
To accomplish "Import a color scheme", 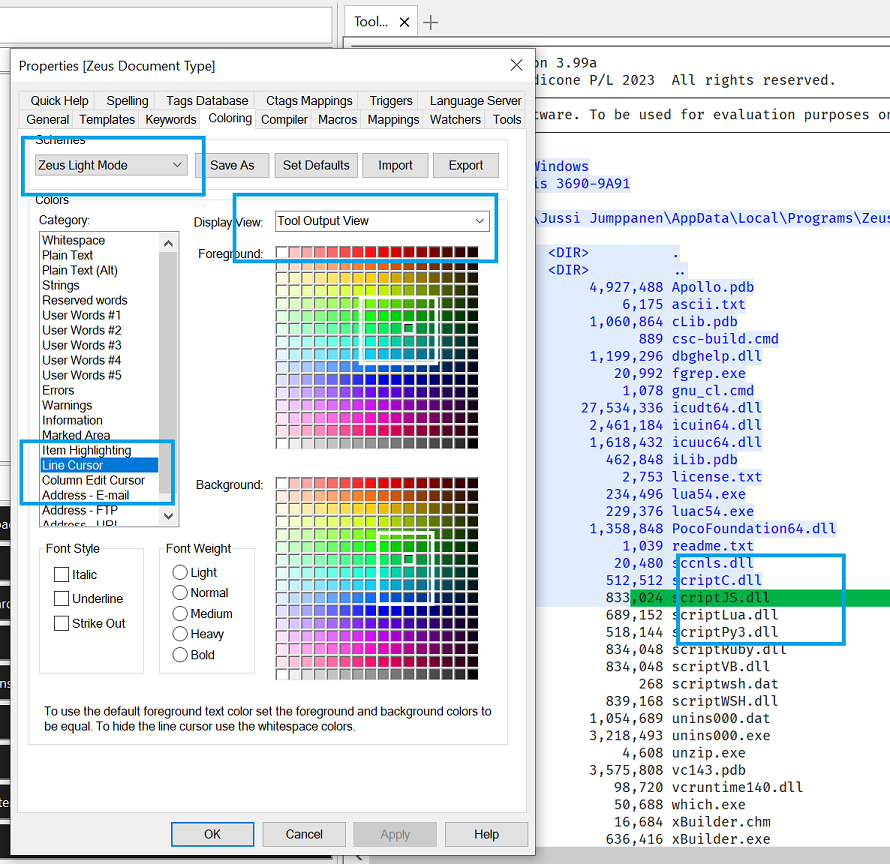I will click(395, 165).
